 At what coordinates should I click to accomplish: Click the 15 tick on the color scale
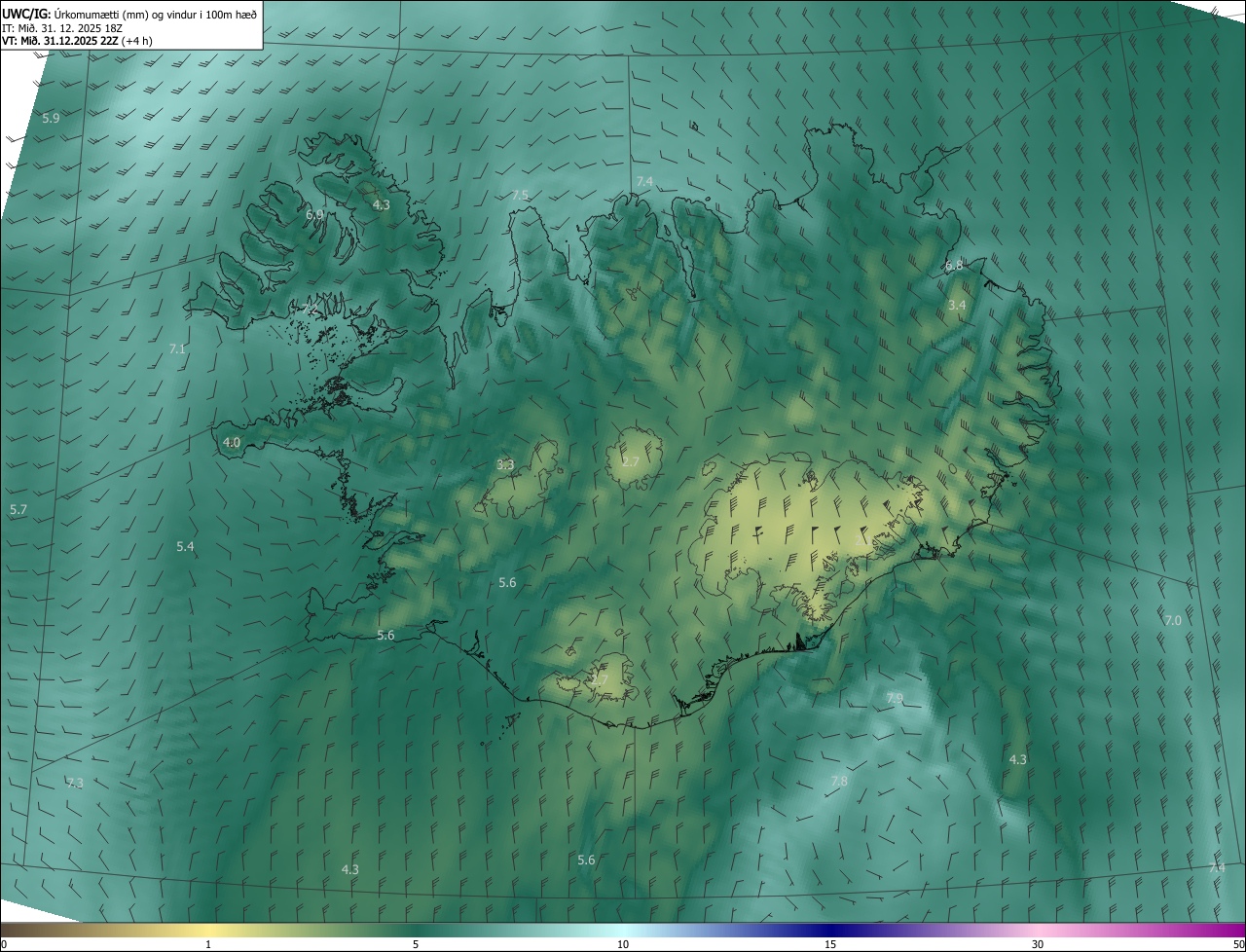point(830,945)
